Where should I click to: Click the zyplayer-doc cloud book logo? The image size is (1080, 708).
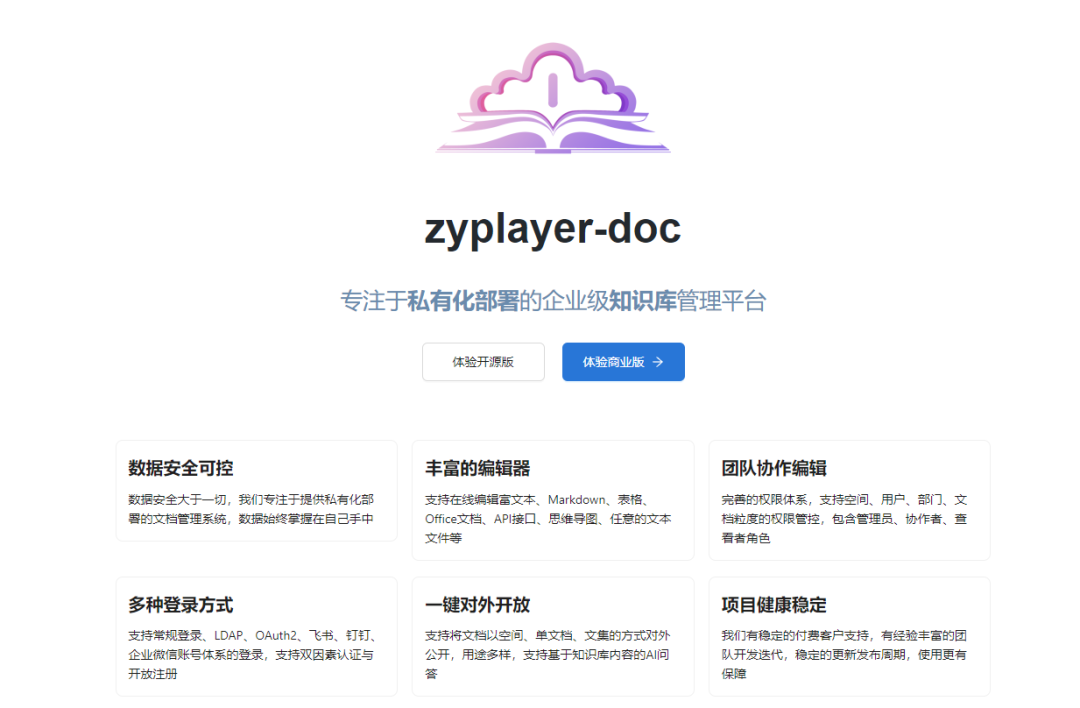coord(551,100)
